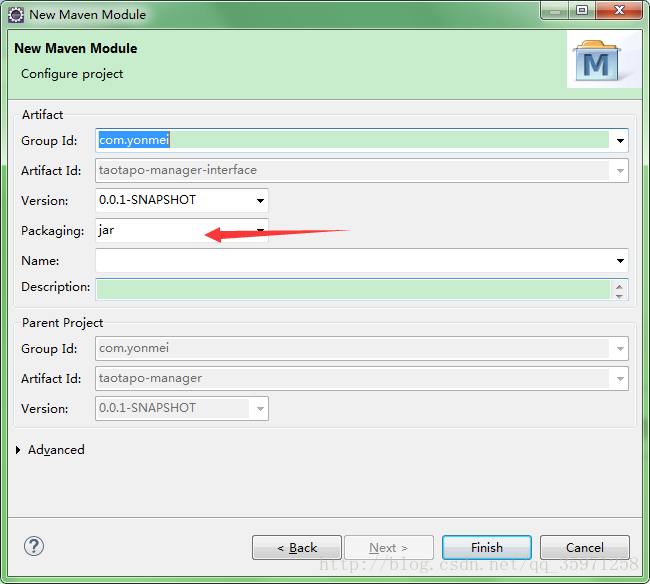Open the Parent Project Version dropdown arrow
Viewport: 650px width, 584px height.
260,409
